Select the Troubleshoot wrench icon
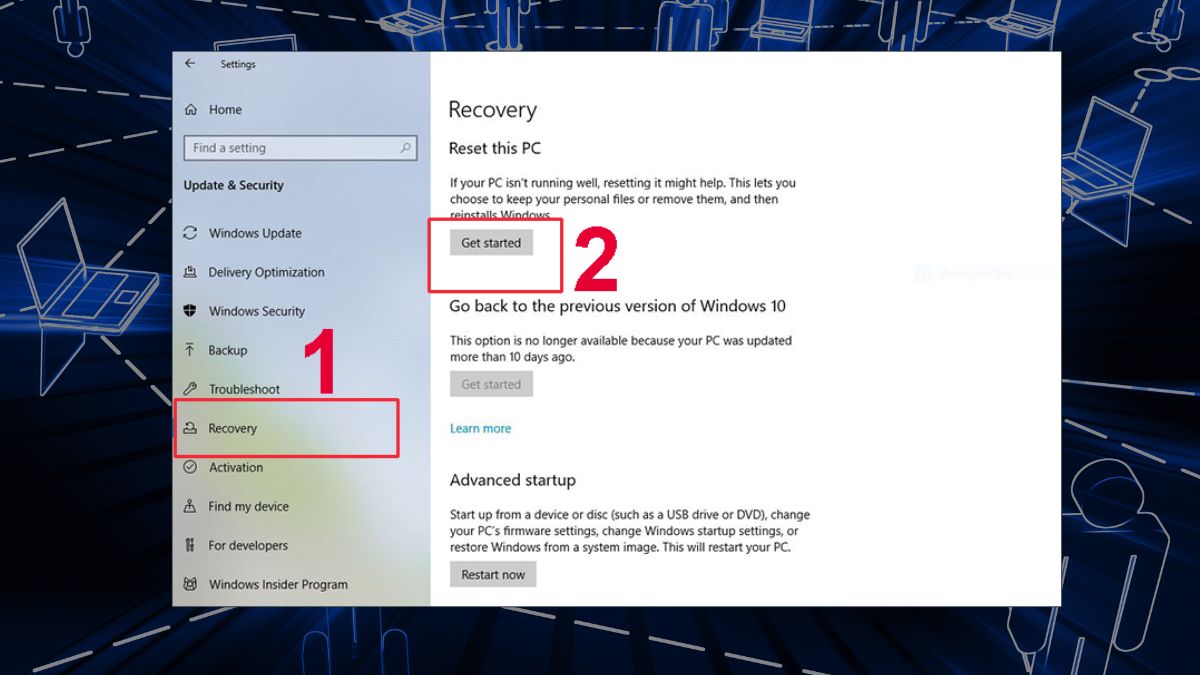Image resolution: width=1200 pixels, height=675 pixels. [x=191, y=389]
